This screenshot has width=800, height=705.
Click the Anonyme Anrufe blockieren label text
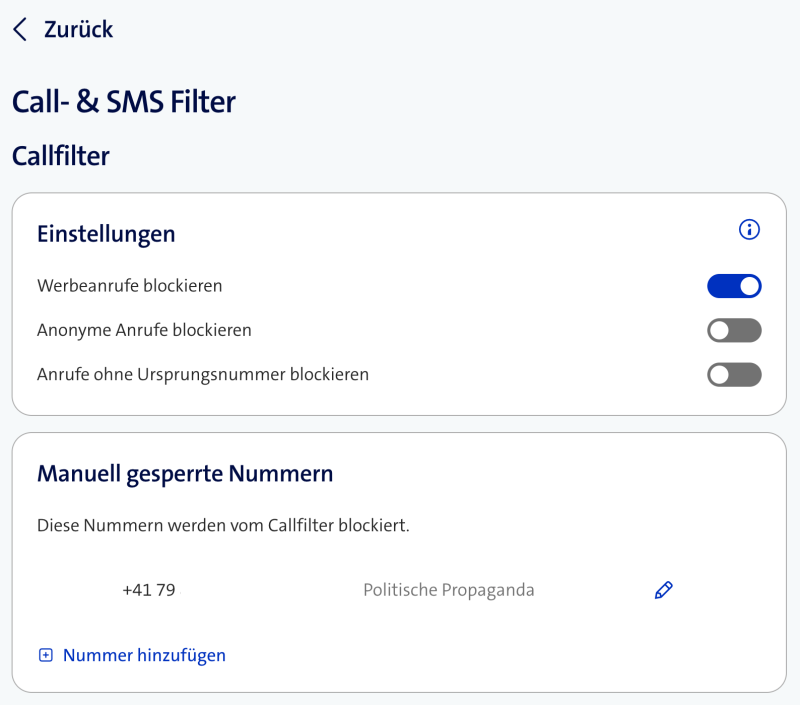click(x=144, y=330)
